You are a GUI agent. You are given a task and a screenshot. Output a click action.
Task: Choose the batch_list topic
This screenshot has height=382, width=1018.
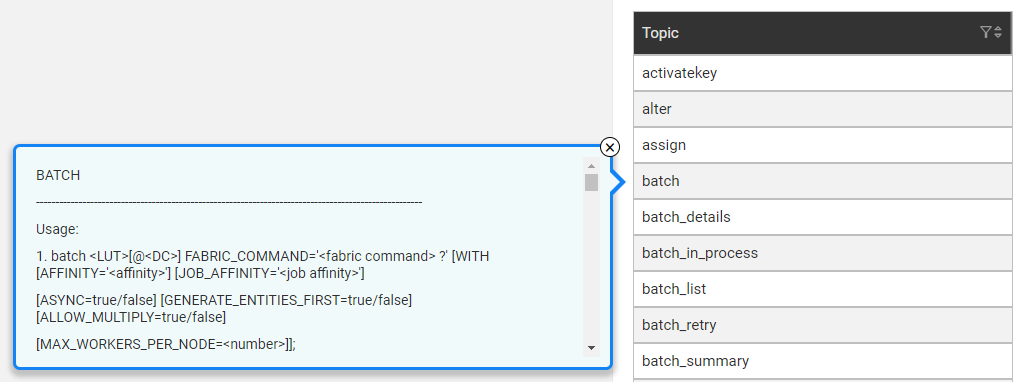tap(823, 288)
